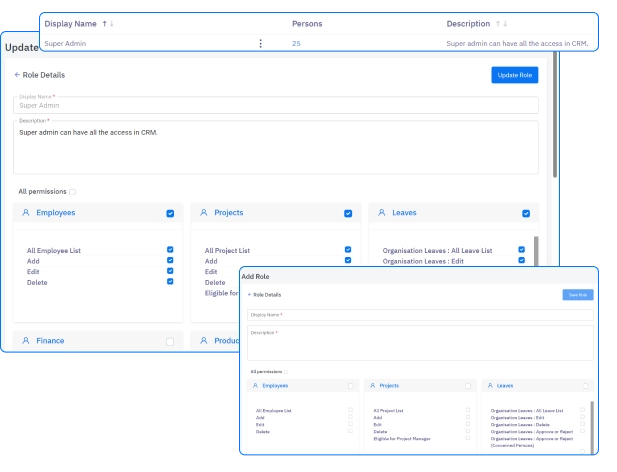617x472 pixels.
Task: Uncheck the Employees section header checkbox
Action: coord(170,213)
